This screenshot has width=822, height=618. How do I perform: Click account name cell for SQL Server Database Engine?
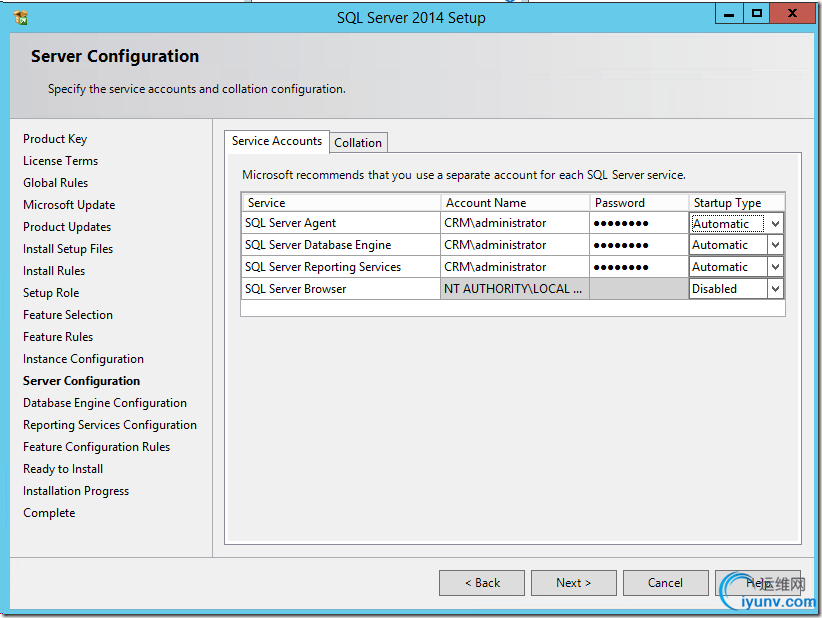click(515, 245)
